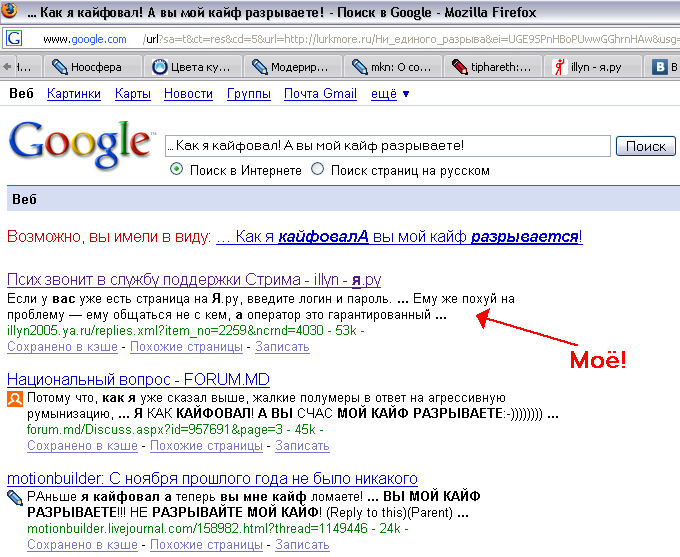Click the pencil icon on mkn: О со… tab
Viewport: 680px width, 557px height.
tap(360, 67)
